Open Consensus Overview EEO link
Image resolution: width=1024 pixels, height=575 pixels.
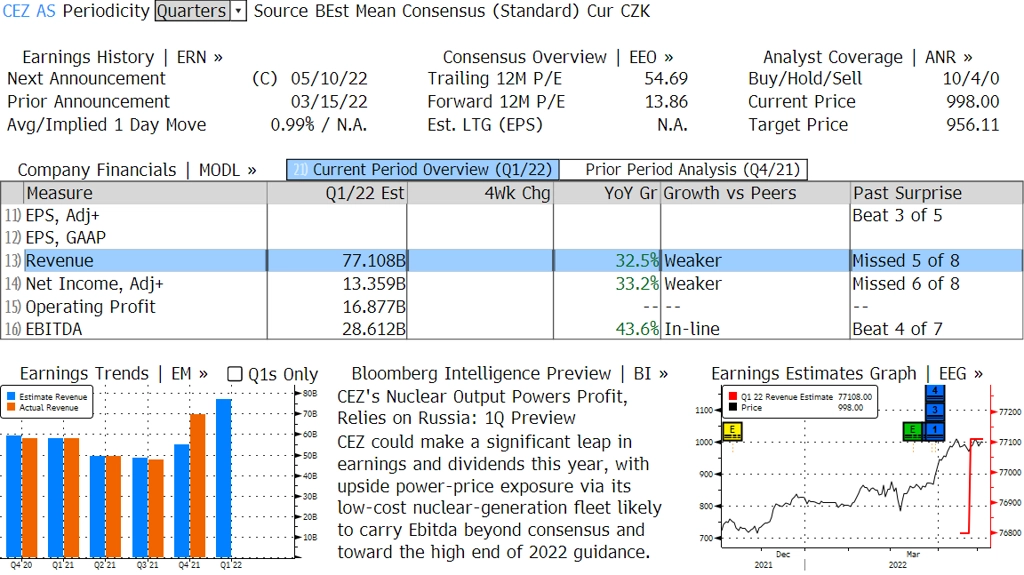point(558,58)
